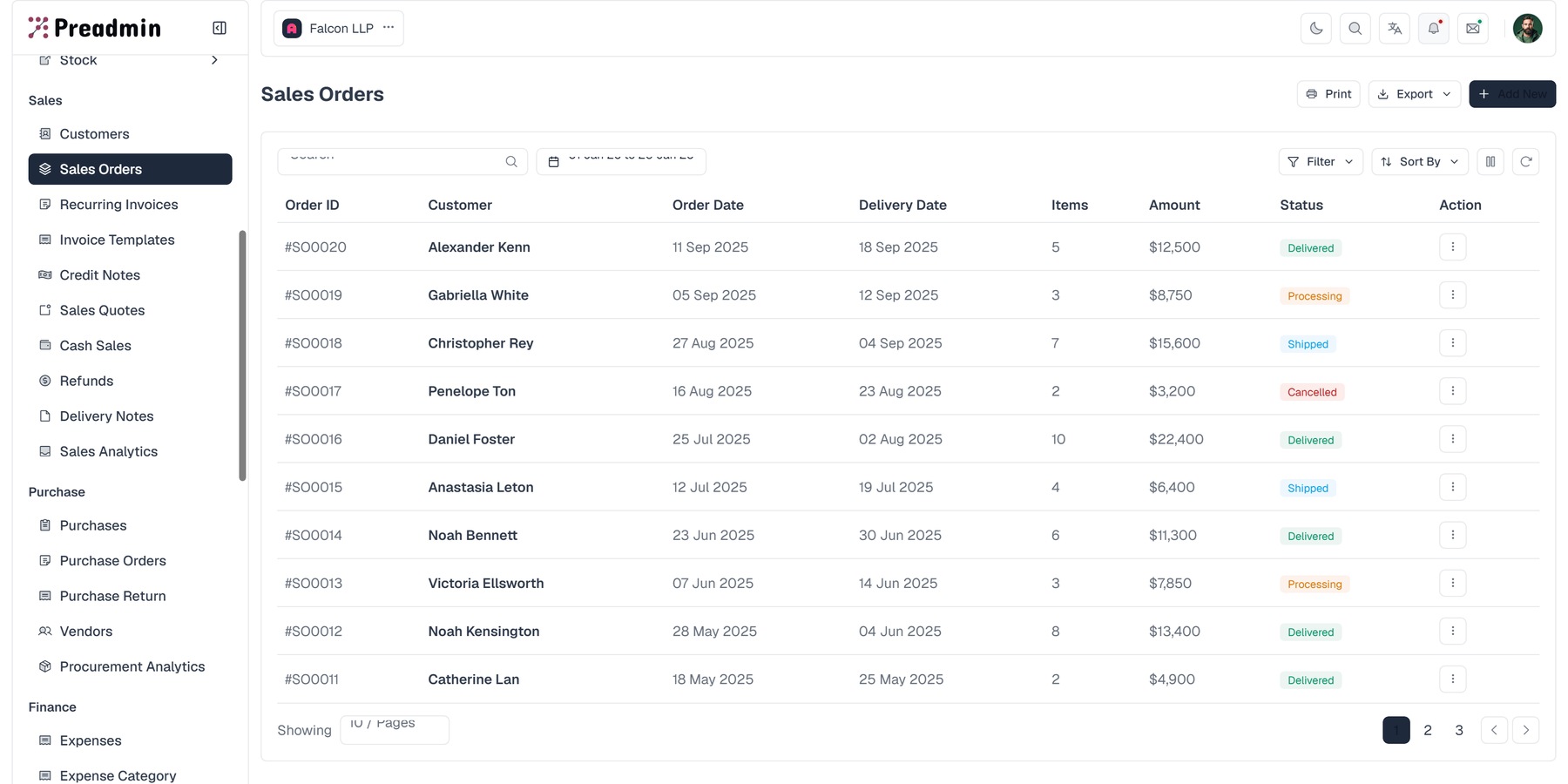Click the sidebar scrollbar
This screenshot has height=784, width=1568.
click(x=242, y=355)
